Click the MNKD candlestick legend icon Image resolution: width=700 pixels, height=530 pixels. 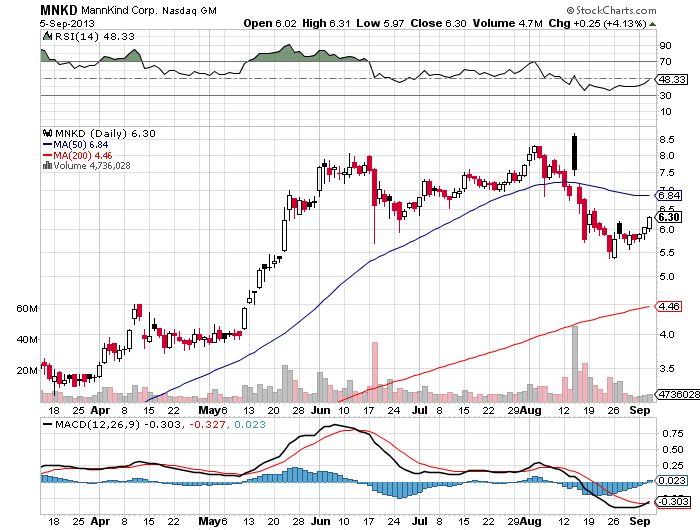click(47, 133)
